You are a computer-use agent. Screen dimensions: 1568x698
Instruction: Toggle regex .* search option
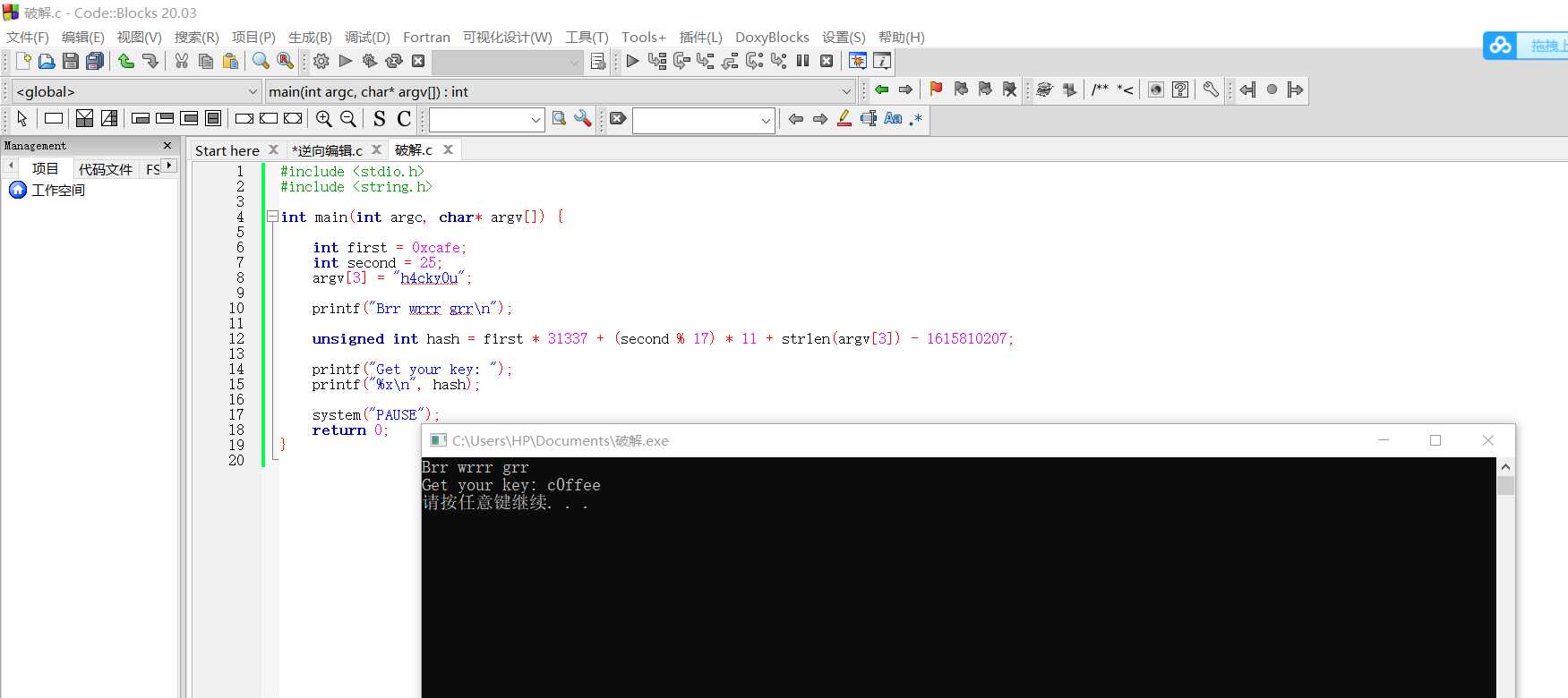tap(916, 119)
